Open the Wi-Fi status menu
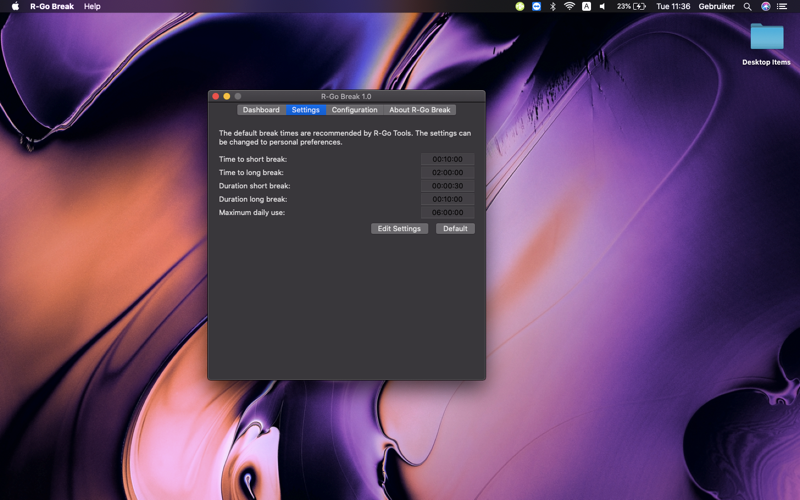The width and height of the screenshot is (800, 500). (x=569, y=7)
